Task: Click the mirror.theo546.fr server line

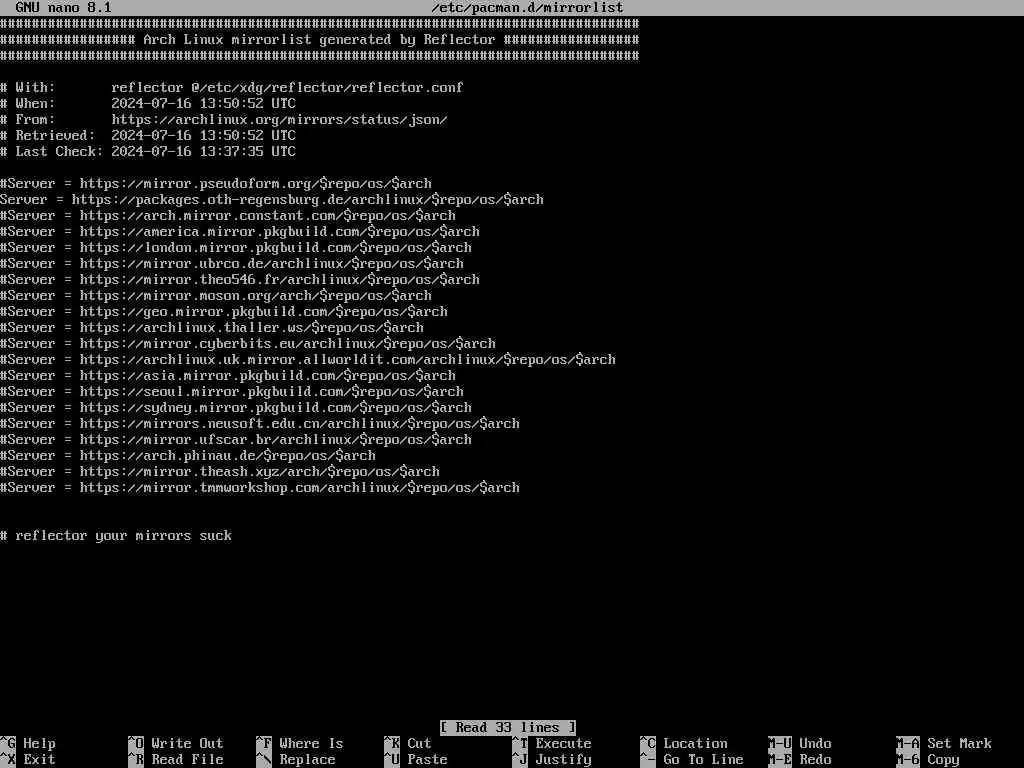Action: click(x=240, y=280)
